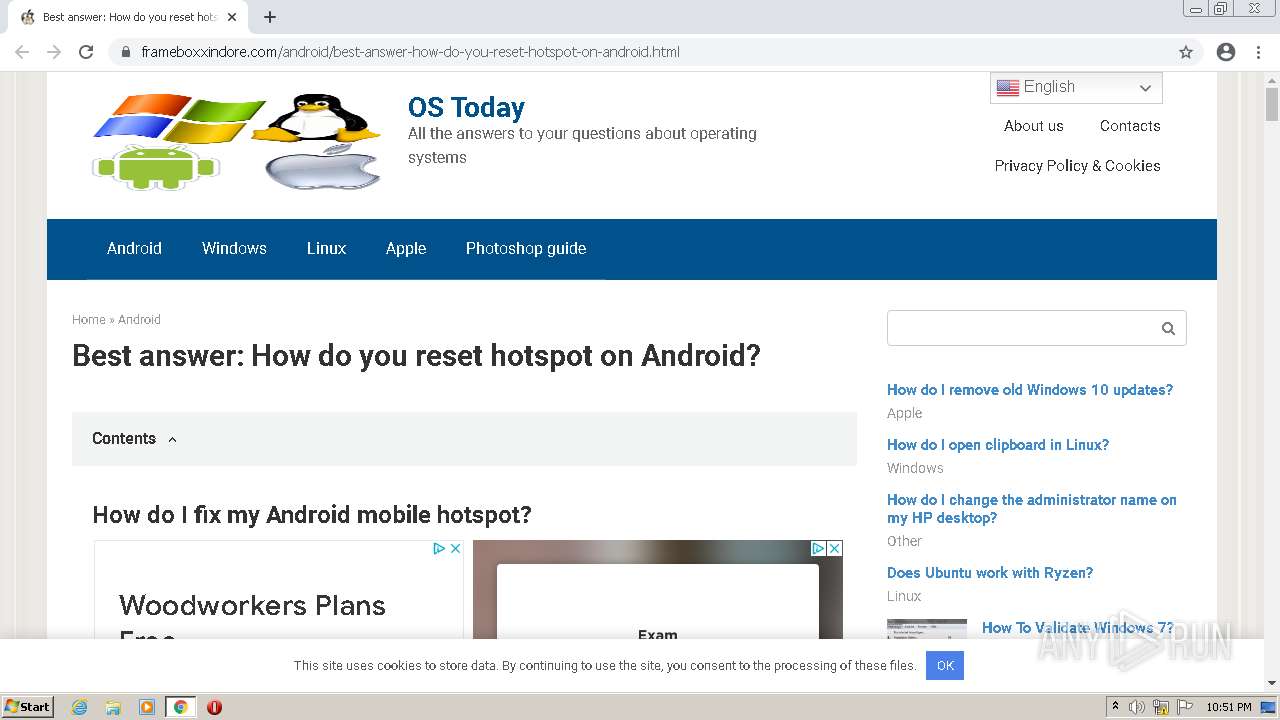Click the network tray icon

(1161, 707)
